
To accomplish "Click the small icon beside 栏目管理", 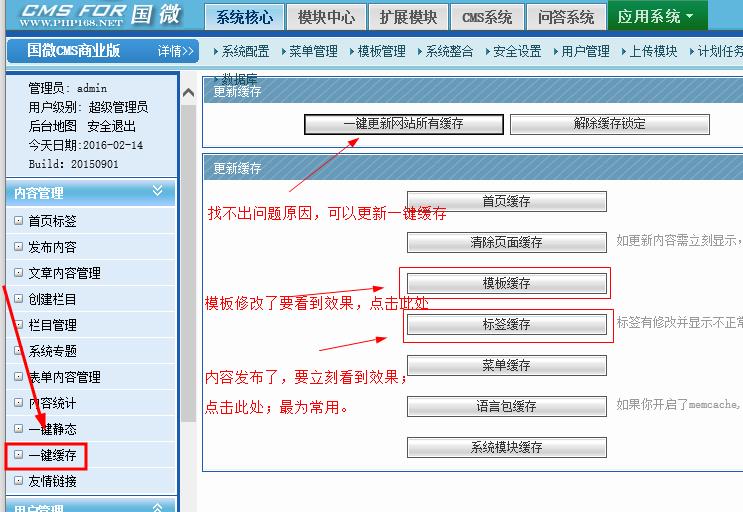I will (x=18, y=325).
